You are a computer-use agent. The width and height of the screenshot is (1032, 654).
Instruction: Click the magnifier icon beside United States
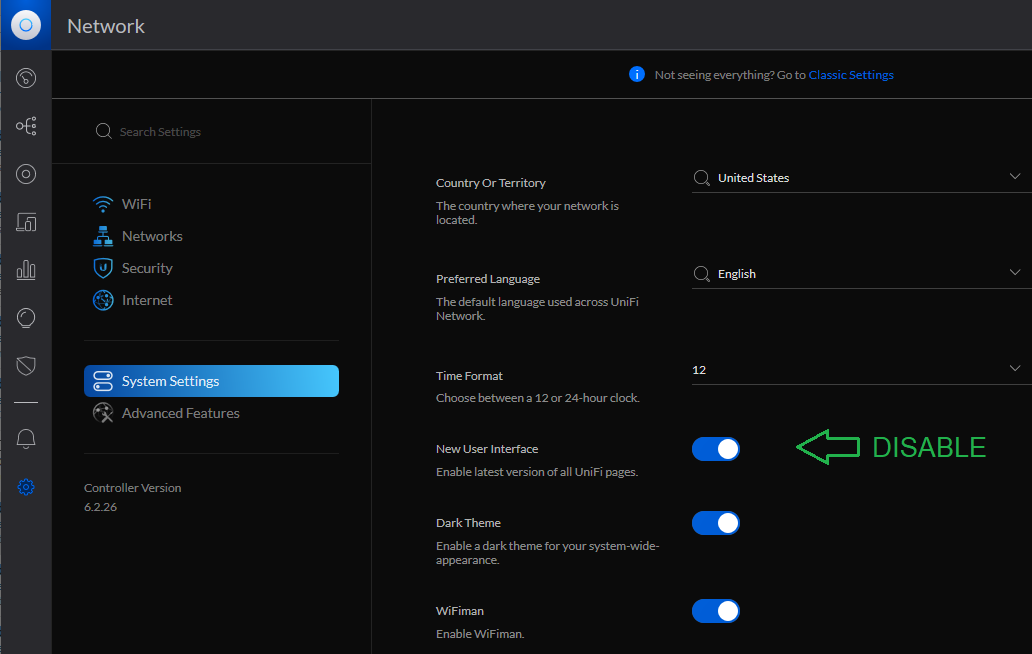pyautogui.click(x=702, y=178)
